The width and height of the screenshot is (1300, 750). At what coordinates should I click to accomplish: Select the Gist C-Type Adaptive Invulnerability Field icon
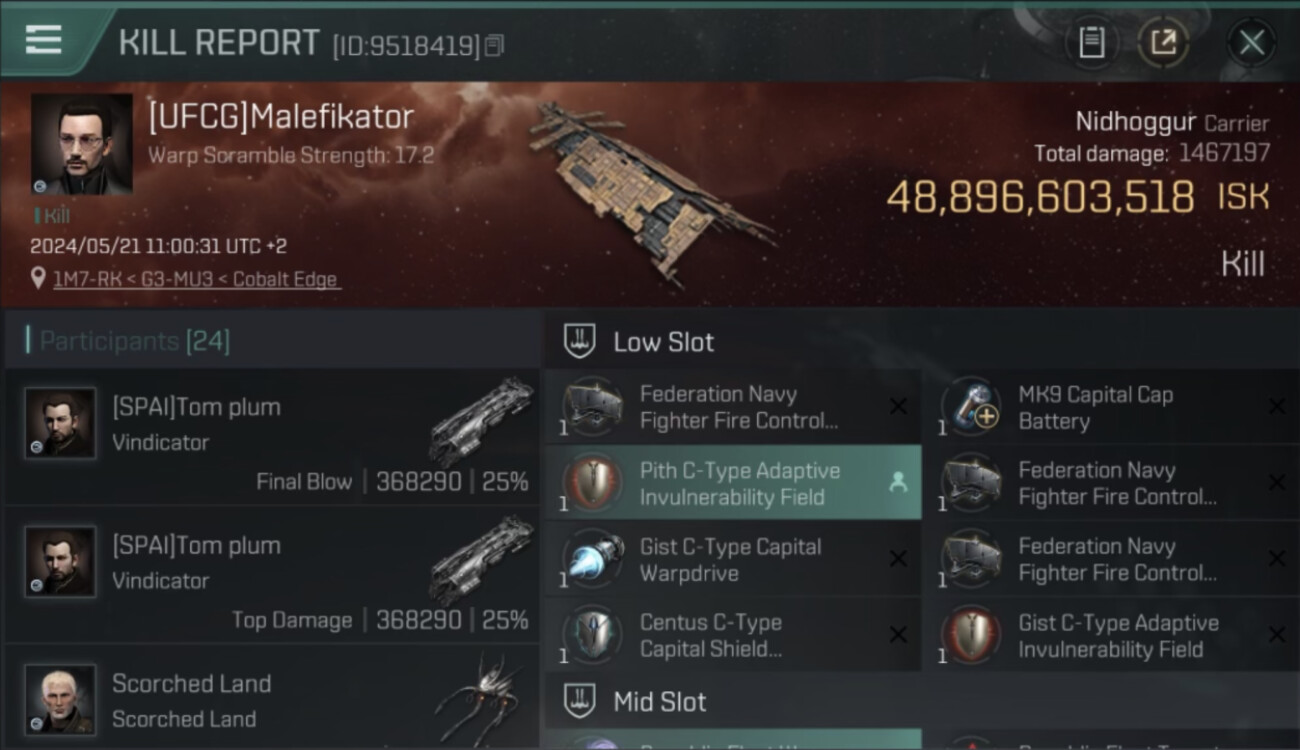970,635
